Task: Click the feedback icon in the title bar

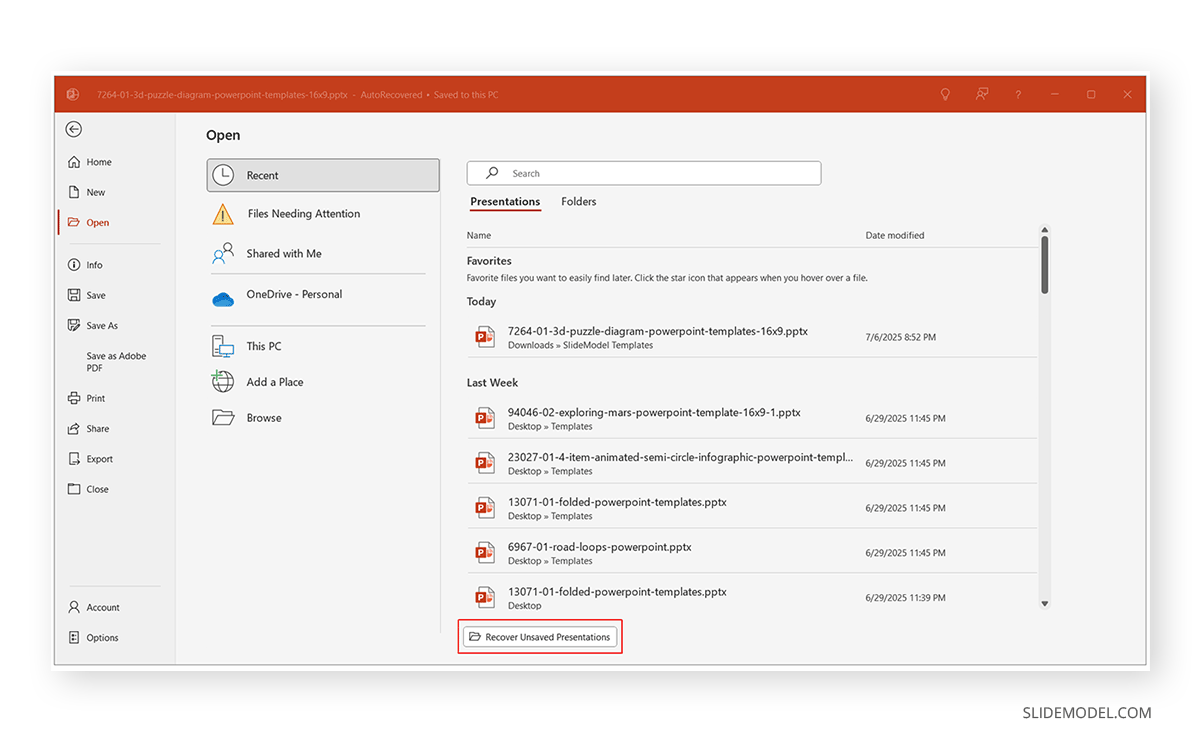Action: pyautogui.click(x=981, y=94)
